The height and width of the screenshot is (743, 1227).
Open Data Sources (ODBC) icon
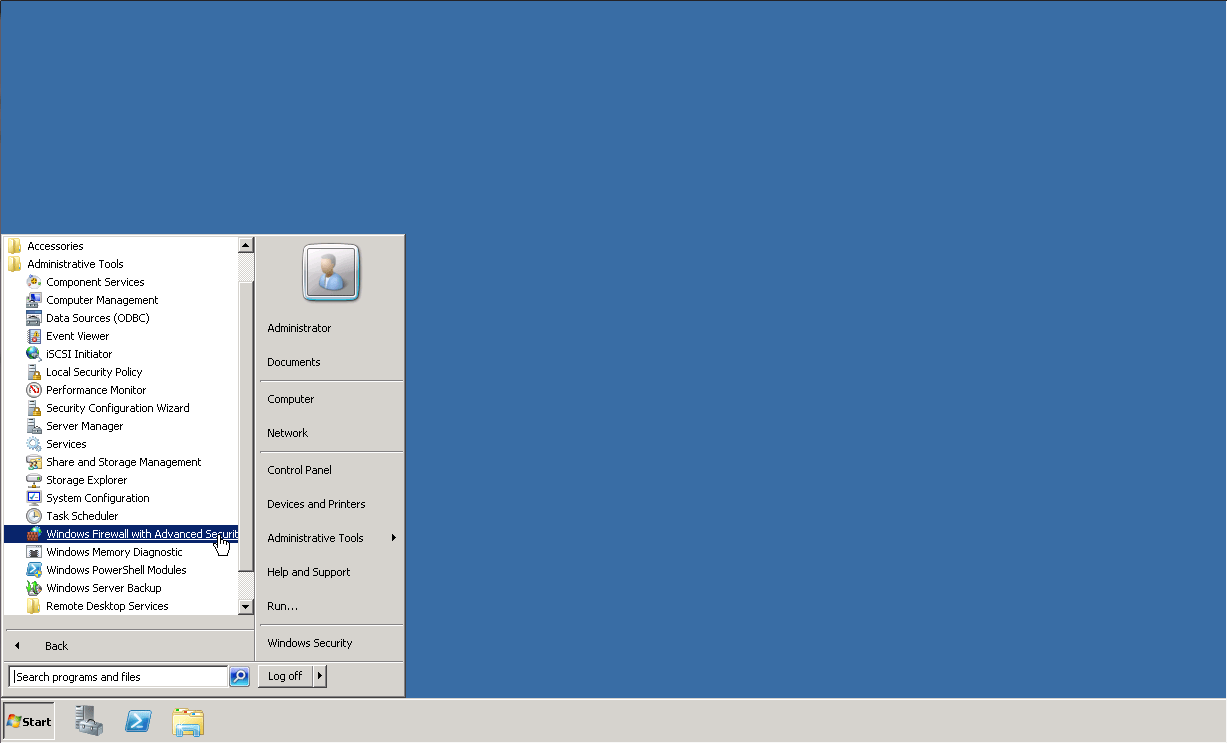34,318
